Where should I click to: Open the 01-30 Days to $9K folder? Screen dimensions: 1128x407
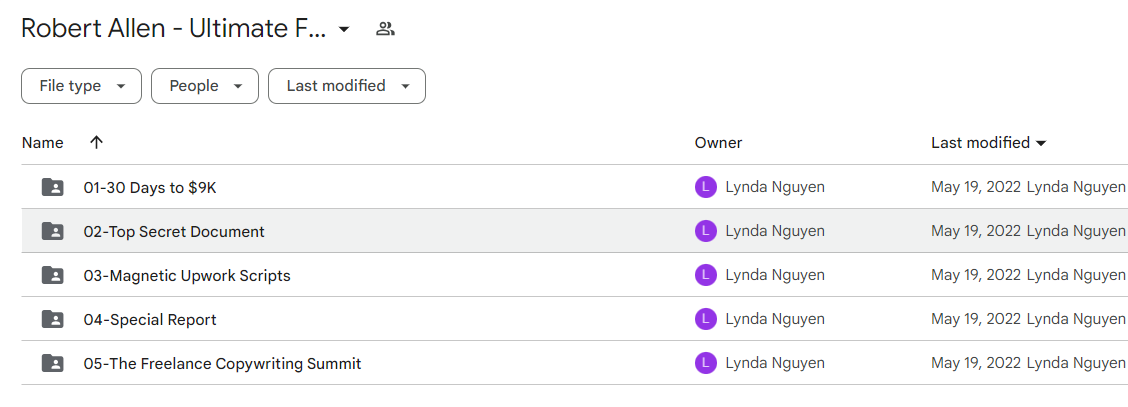[150, 188]
